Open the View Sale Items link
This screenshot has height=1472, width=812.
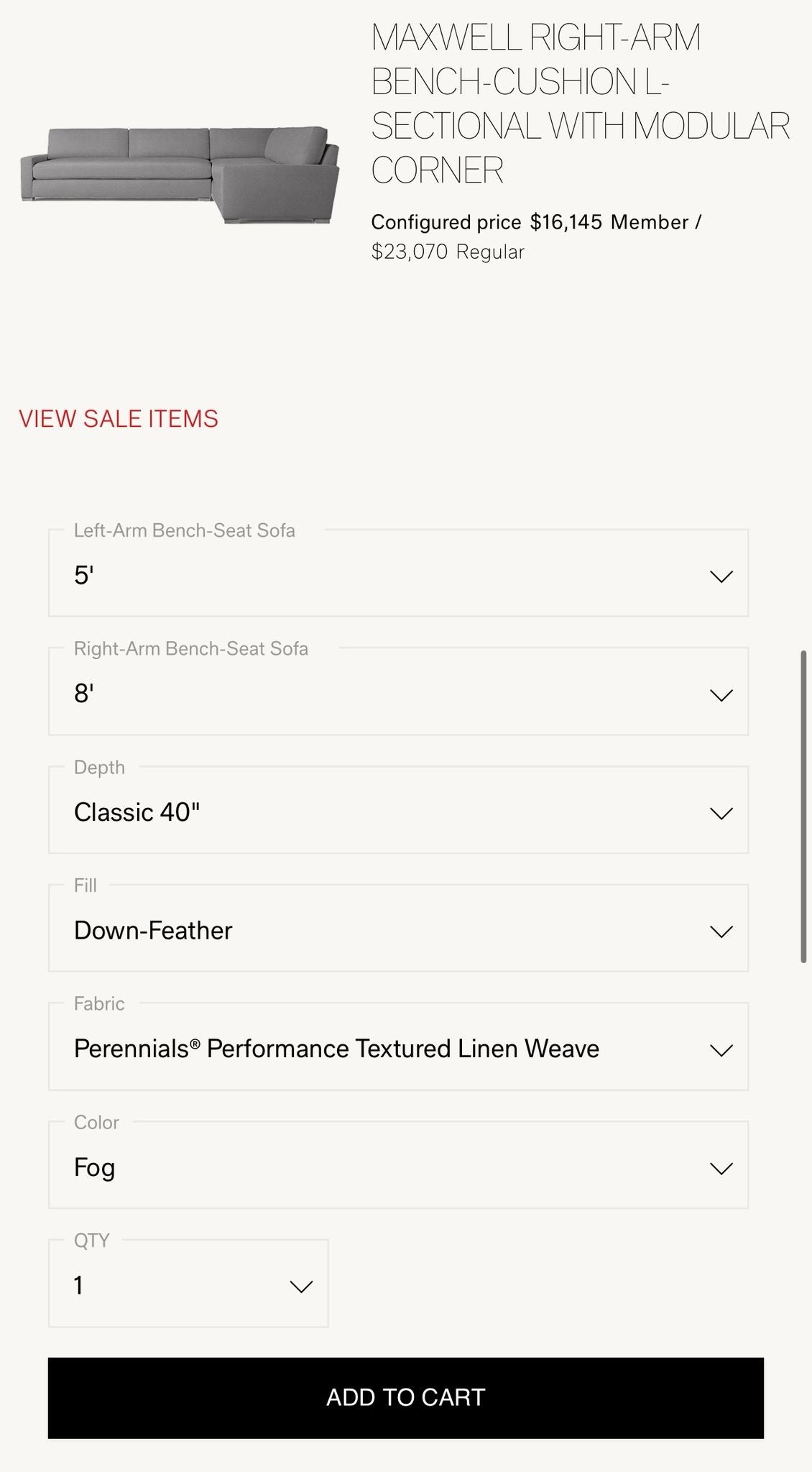click(x=119, y=419)
